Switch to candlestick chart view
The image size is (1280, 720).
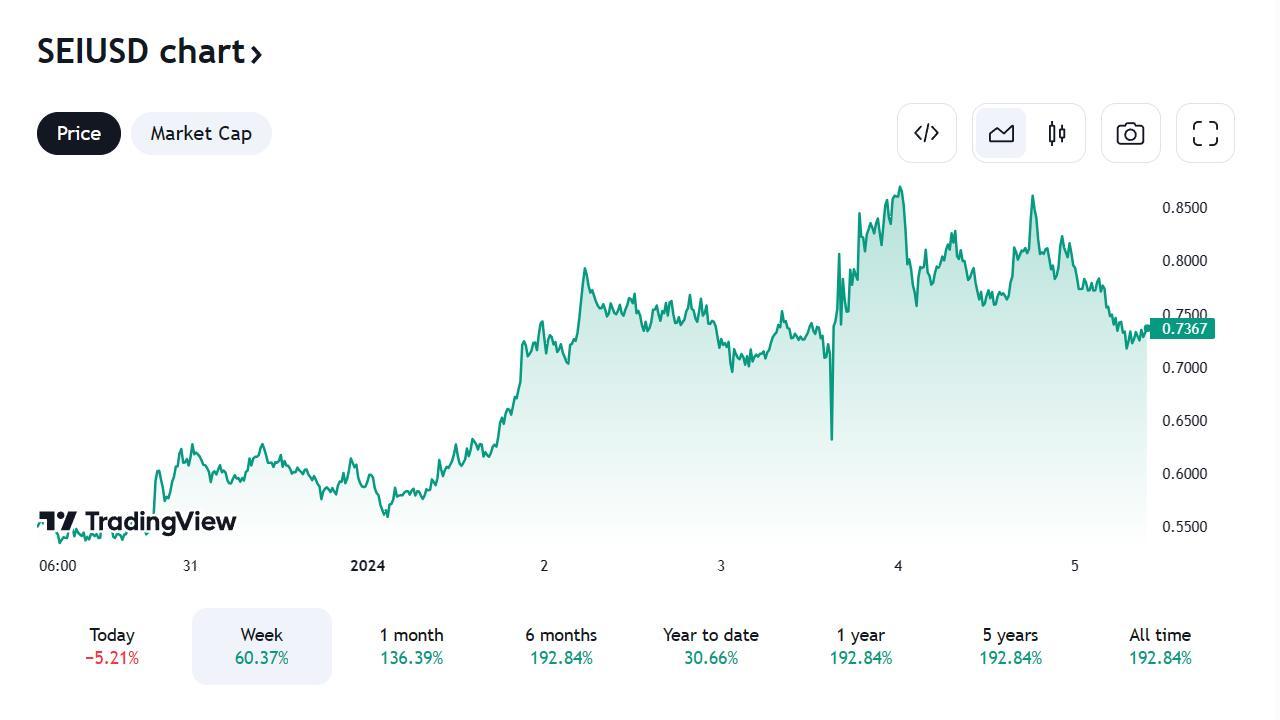1057,133
